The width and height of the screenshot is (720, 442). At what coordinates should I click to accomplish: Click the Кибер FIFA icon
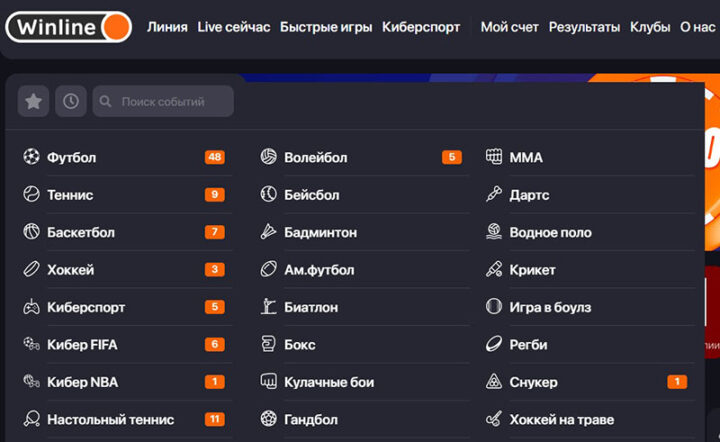[x=31, y=344]
